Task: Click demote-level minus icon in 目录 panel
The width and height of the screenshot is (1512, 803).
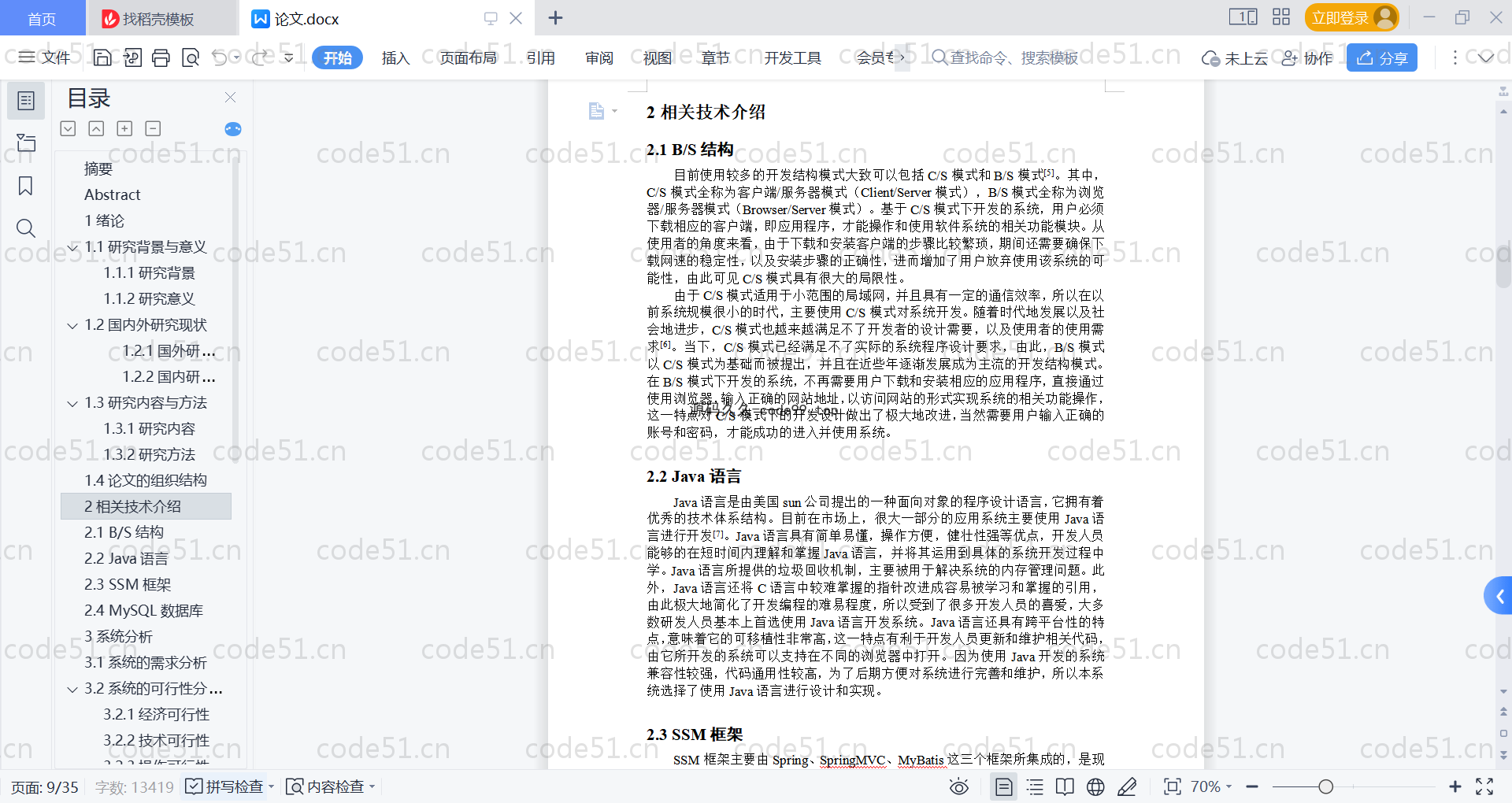Action: point(153,128)
